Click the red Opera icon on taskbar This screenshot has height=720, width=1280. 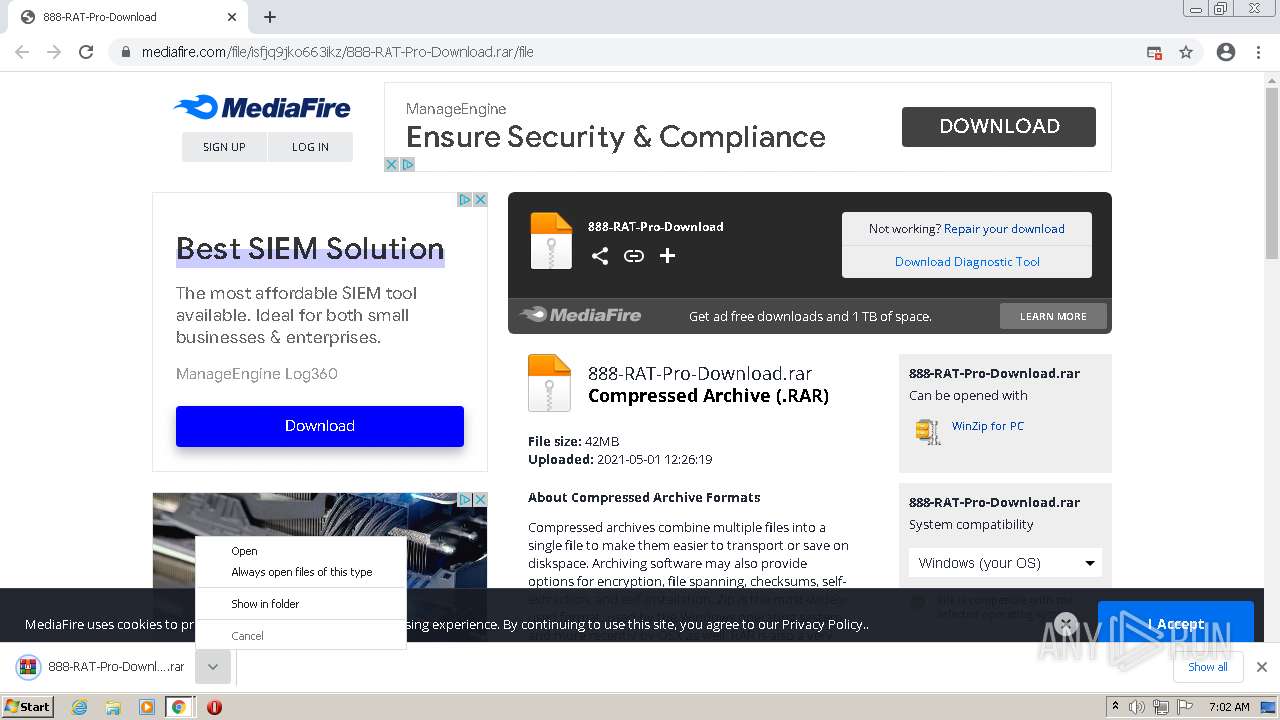pyautogui.click(x=214, y=707)
